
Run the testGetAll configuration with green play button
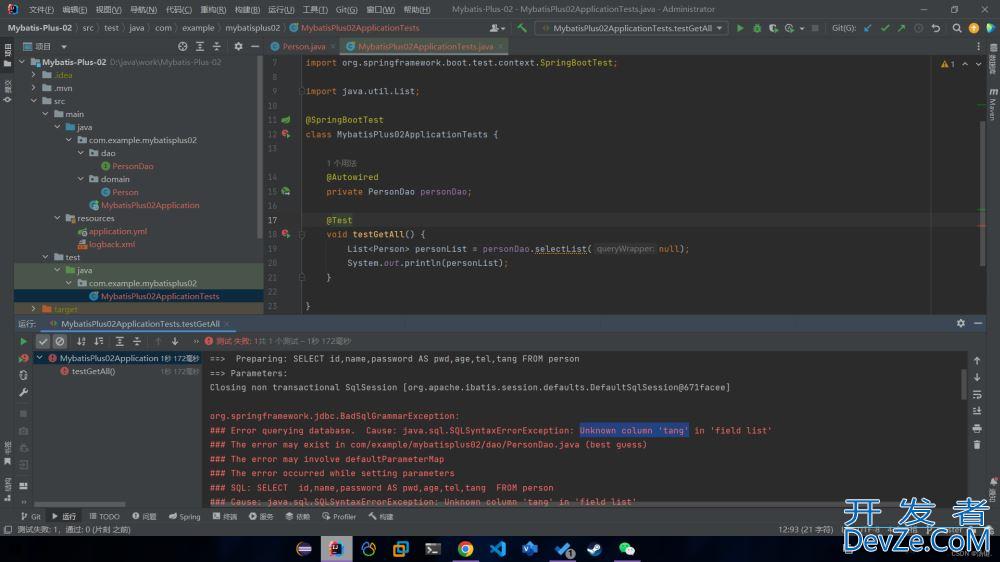click(x=740, y=28)
